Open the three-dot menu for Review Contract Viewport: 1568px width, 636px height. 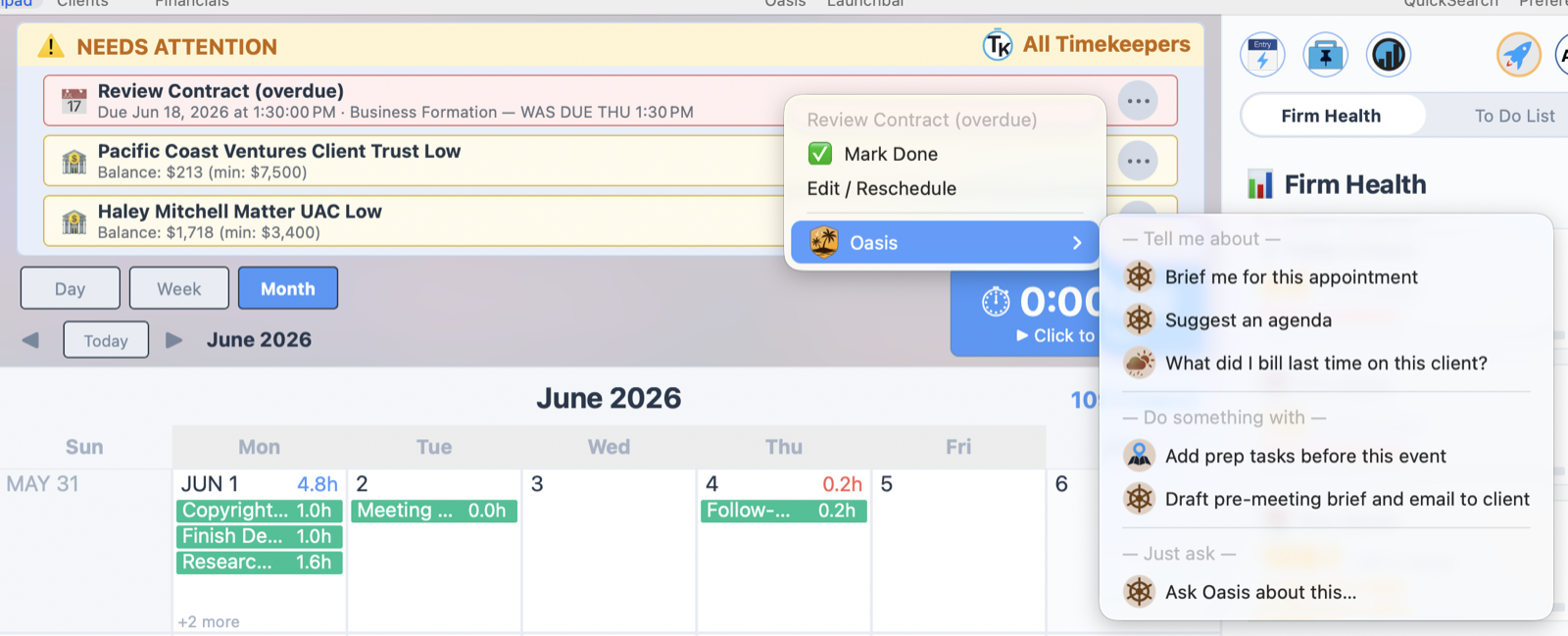pos(1138,101)
